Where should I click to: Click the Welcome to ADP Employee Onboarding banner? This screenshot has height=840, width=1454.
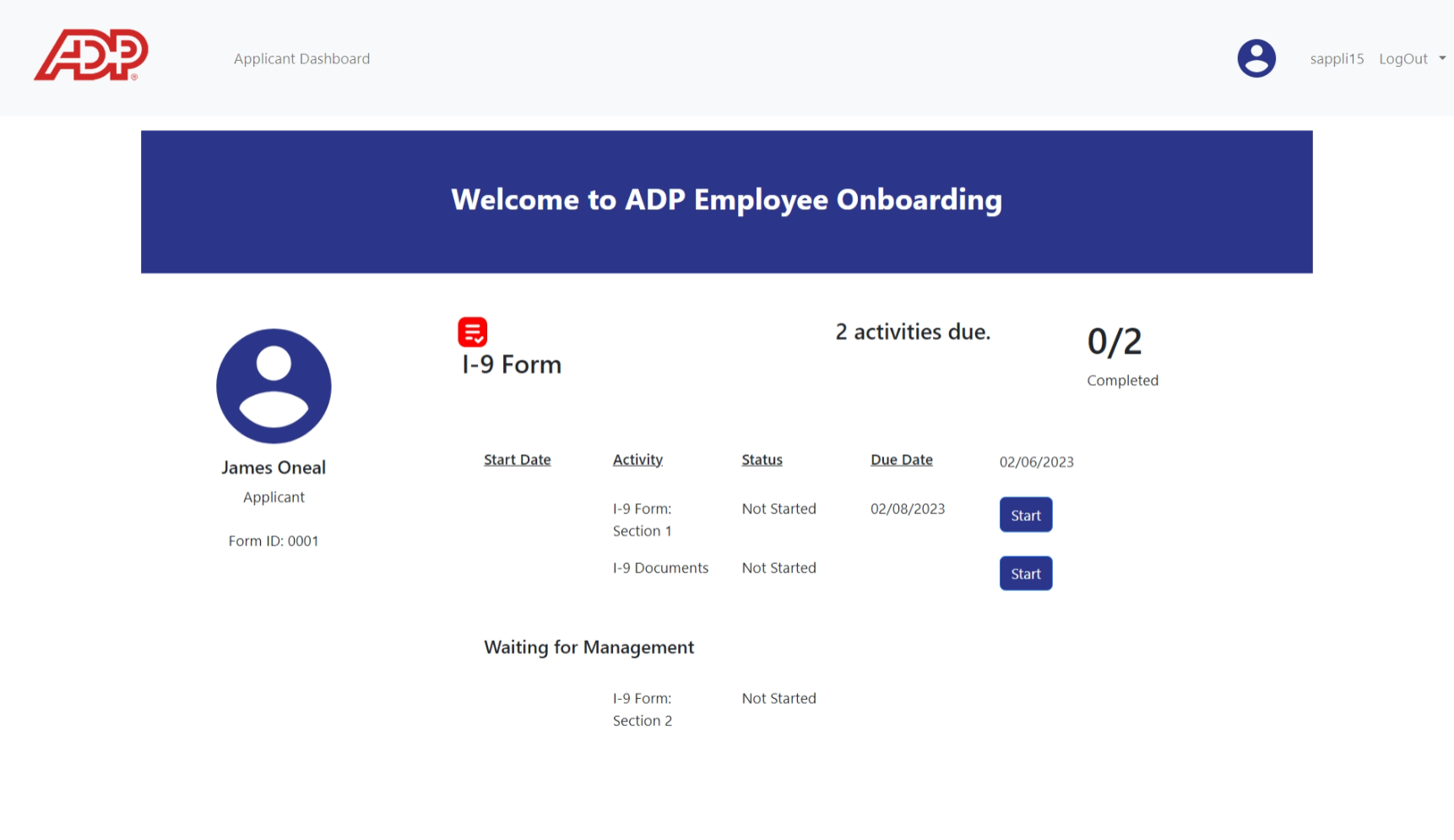click(726, 200)
